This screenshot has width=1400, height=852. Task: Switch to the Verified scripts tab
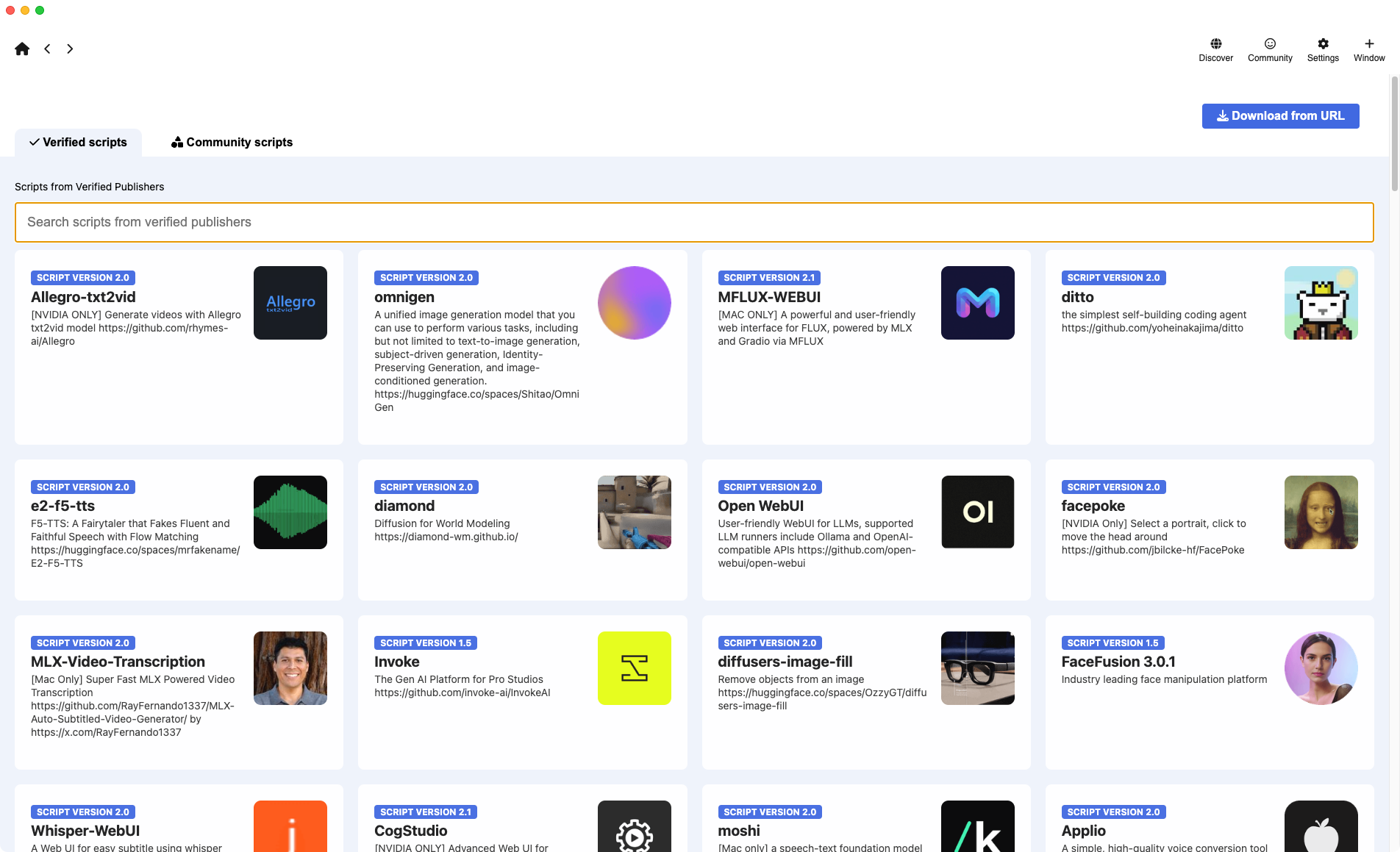click(78, 143)
